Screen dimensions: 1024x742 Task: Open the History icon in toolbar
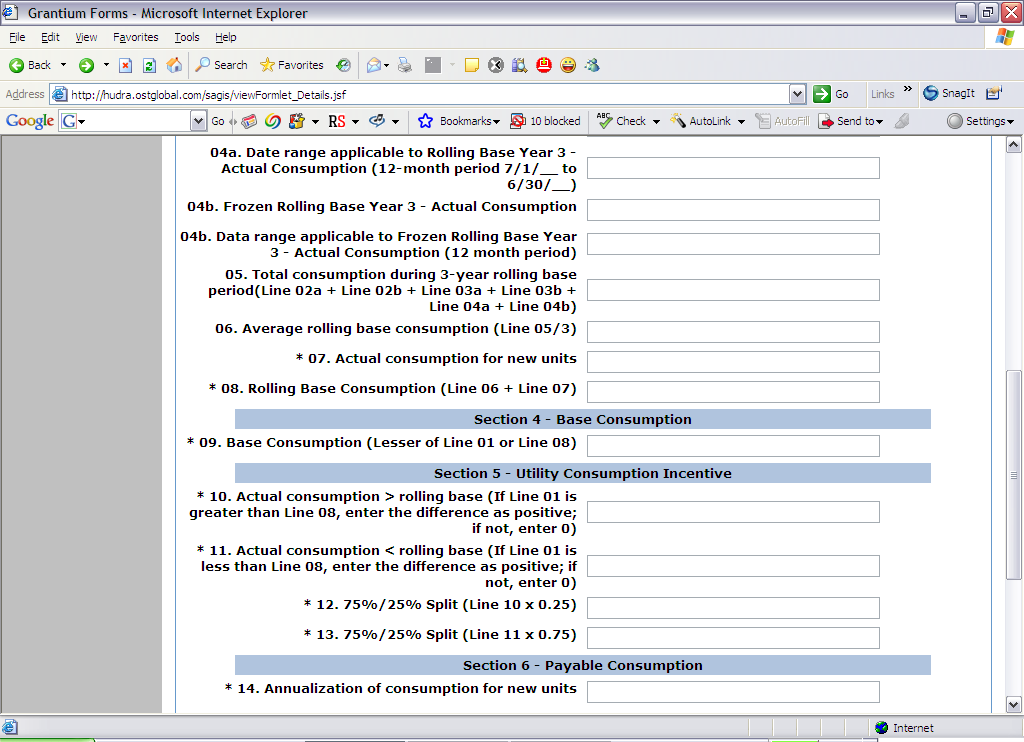coord(343,65)
